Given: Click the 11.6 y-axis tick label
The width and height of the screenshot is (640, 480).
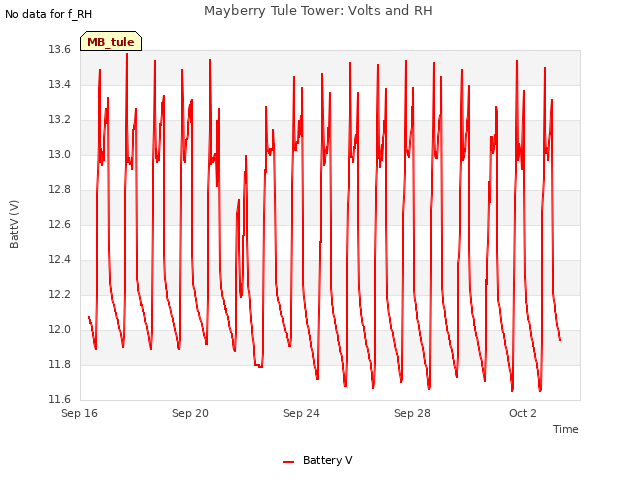Looking at the screenshot, I should [x=60, y=399].
